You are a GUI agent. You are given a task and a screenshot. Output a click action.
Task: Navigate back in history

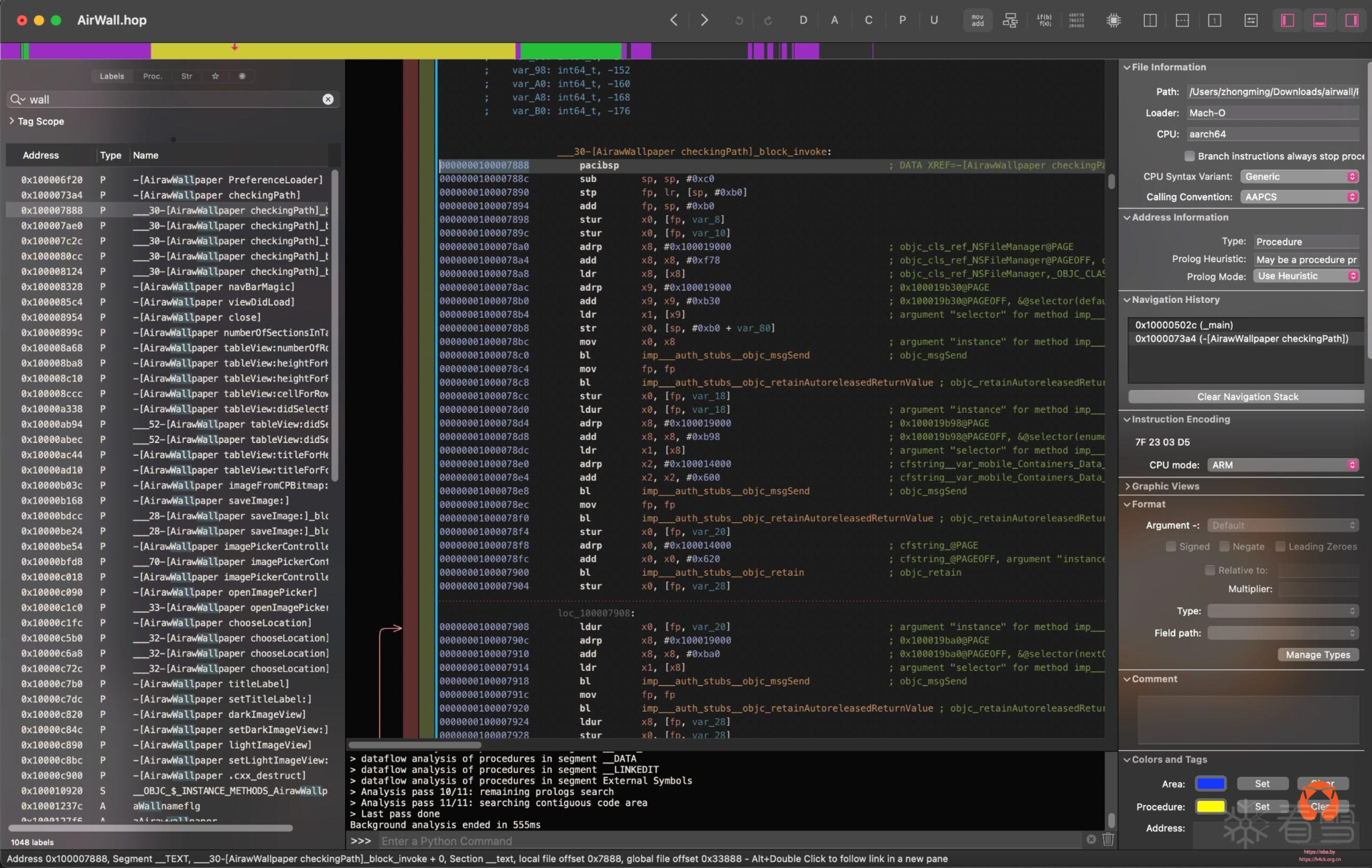click(x=673, y=21)
